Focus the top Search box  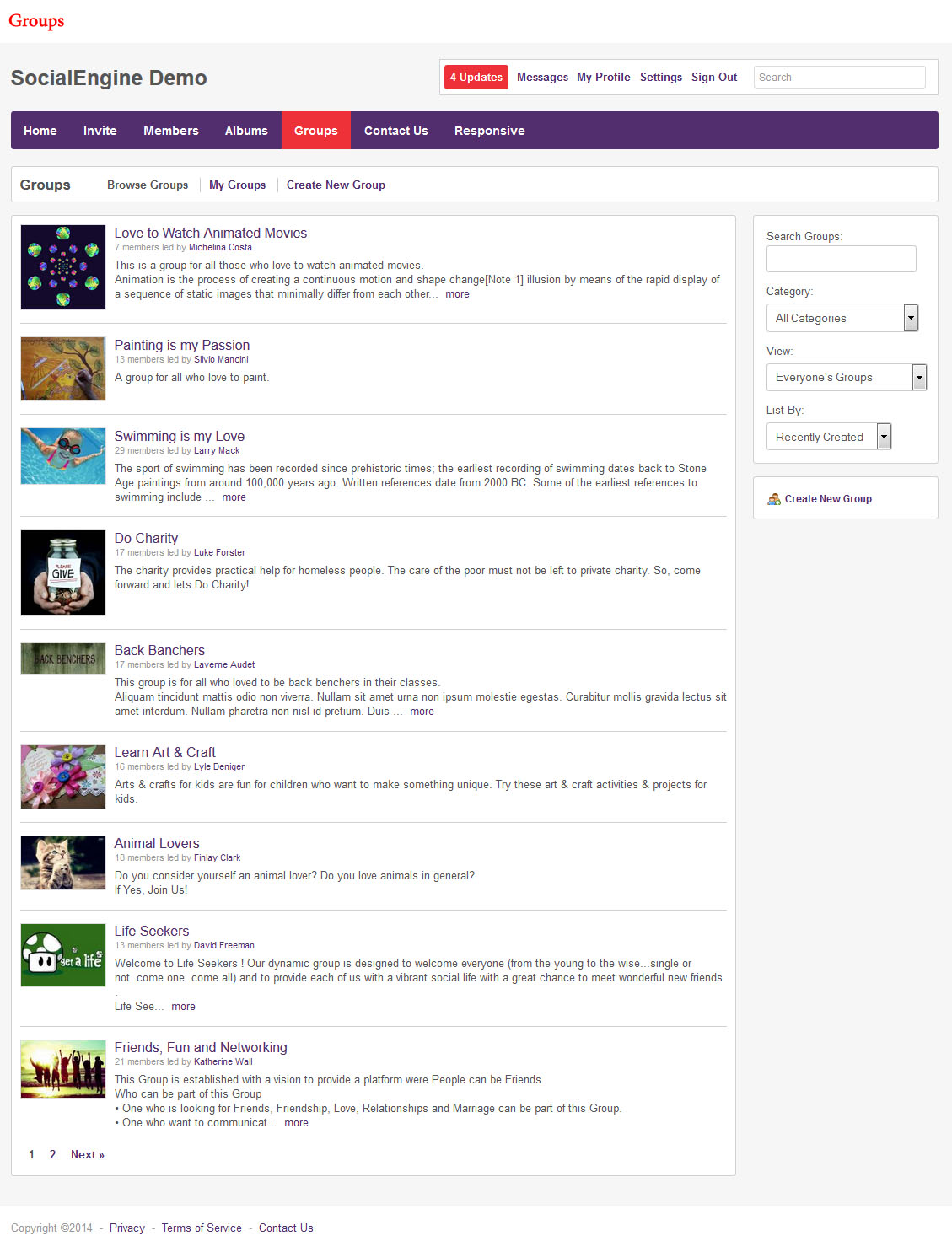(839, 77)
